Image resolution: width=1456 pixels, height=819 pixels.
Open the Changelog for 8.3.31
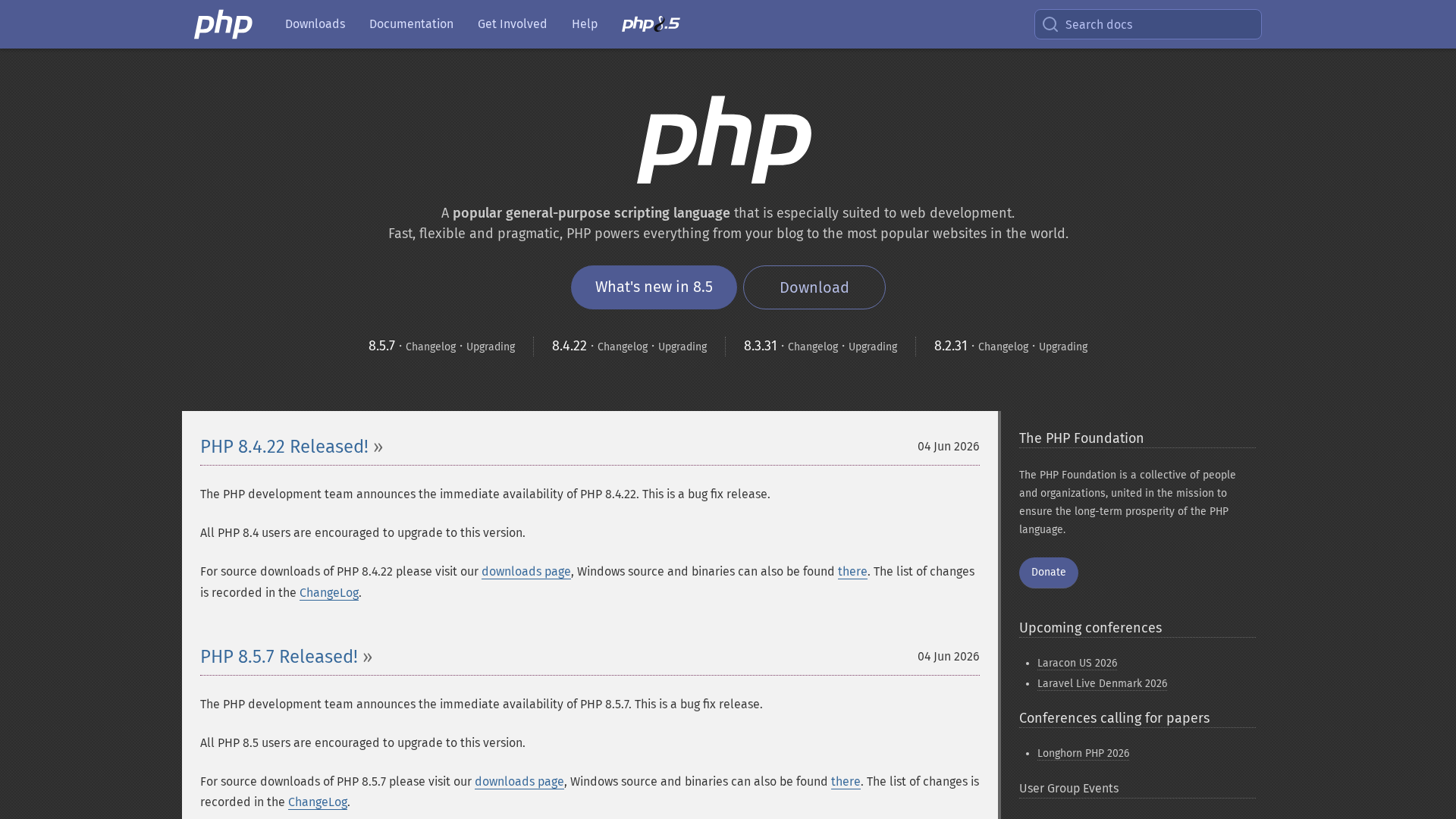pyautogui.click(x=813, y=347)
